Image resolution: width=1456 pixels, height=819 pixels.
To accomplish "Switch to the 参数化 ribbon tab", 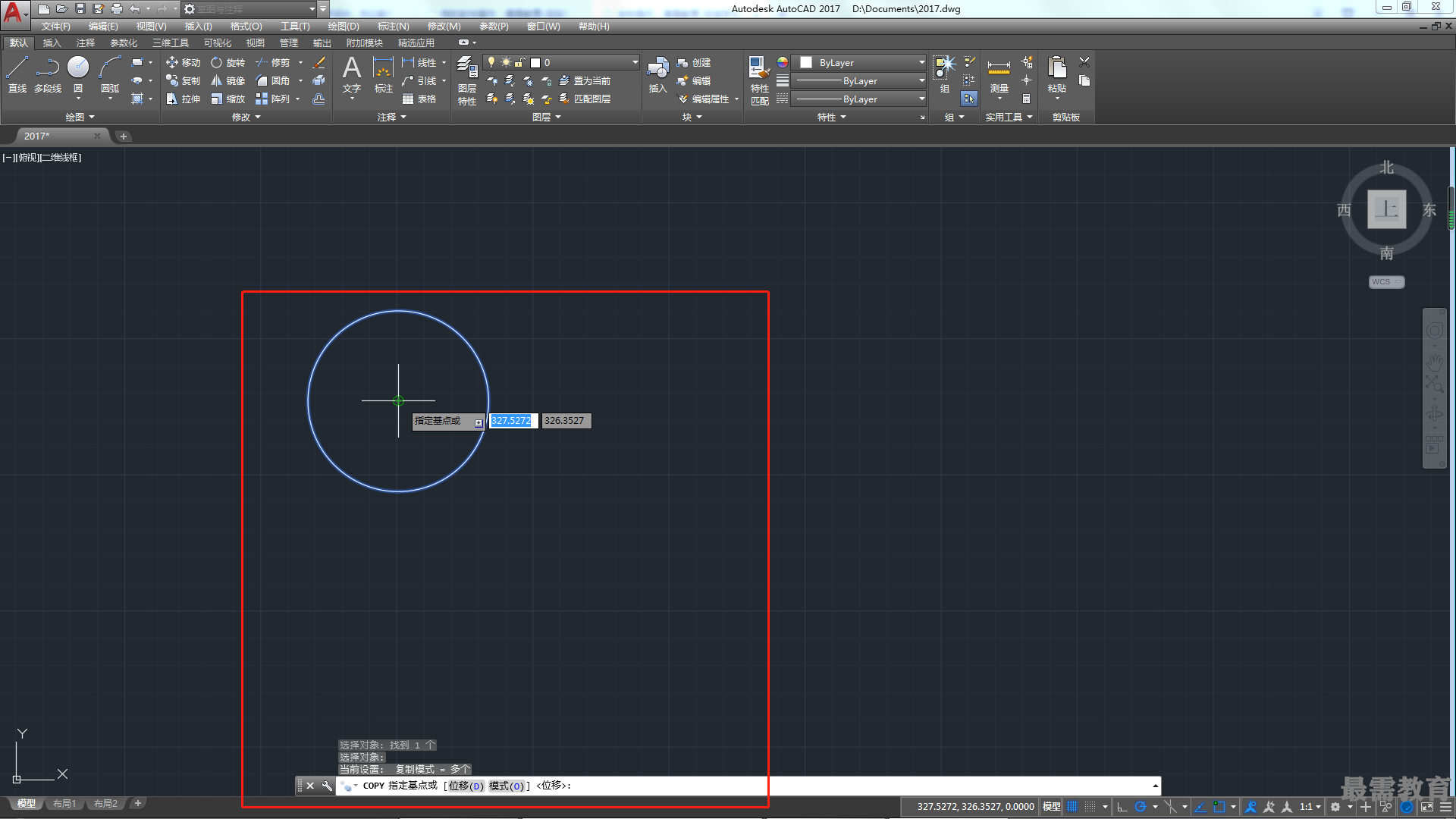I will [x=124, y=43].
